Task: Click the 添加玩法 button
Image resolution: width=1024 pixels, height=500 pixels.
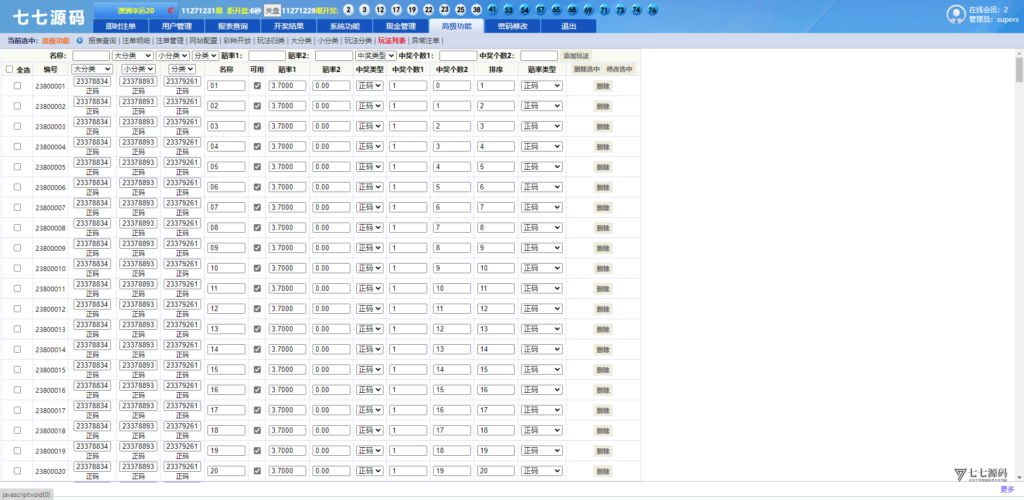Action: (576, 56)
